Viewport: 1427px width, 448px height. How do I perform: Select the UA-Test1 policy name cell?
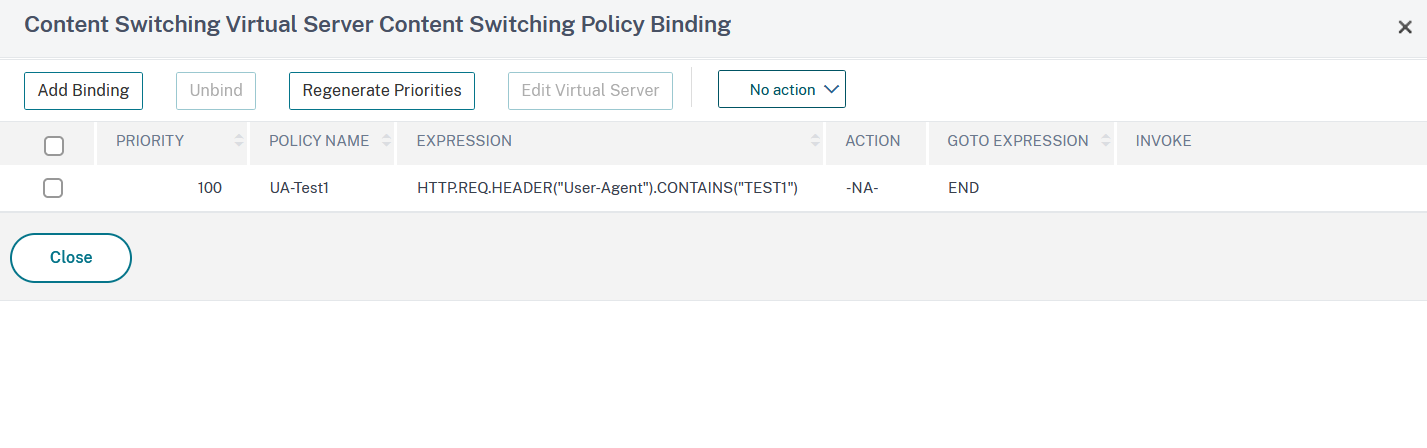(x=299, y=188)
